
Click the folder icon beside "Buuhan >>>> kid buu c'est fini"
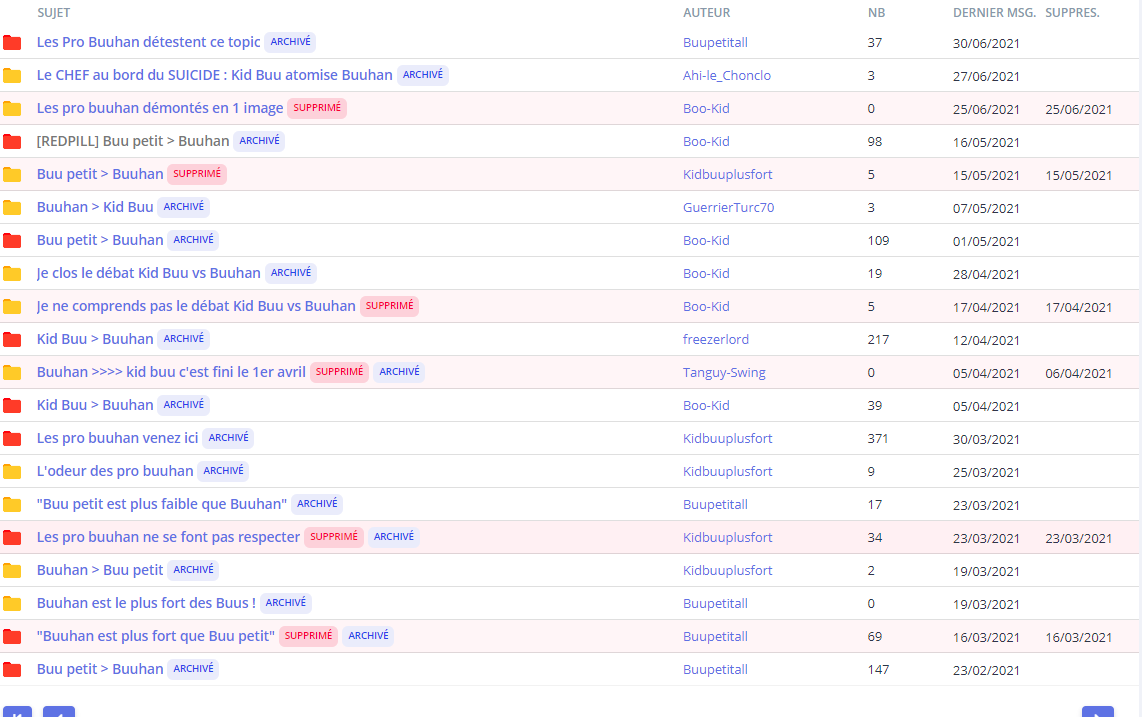point(12,372)
